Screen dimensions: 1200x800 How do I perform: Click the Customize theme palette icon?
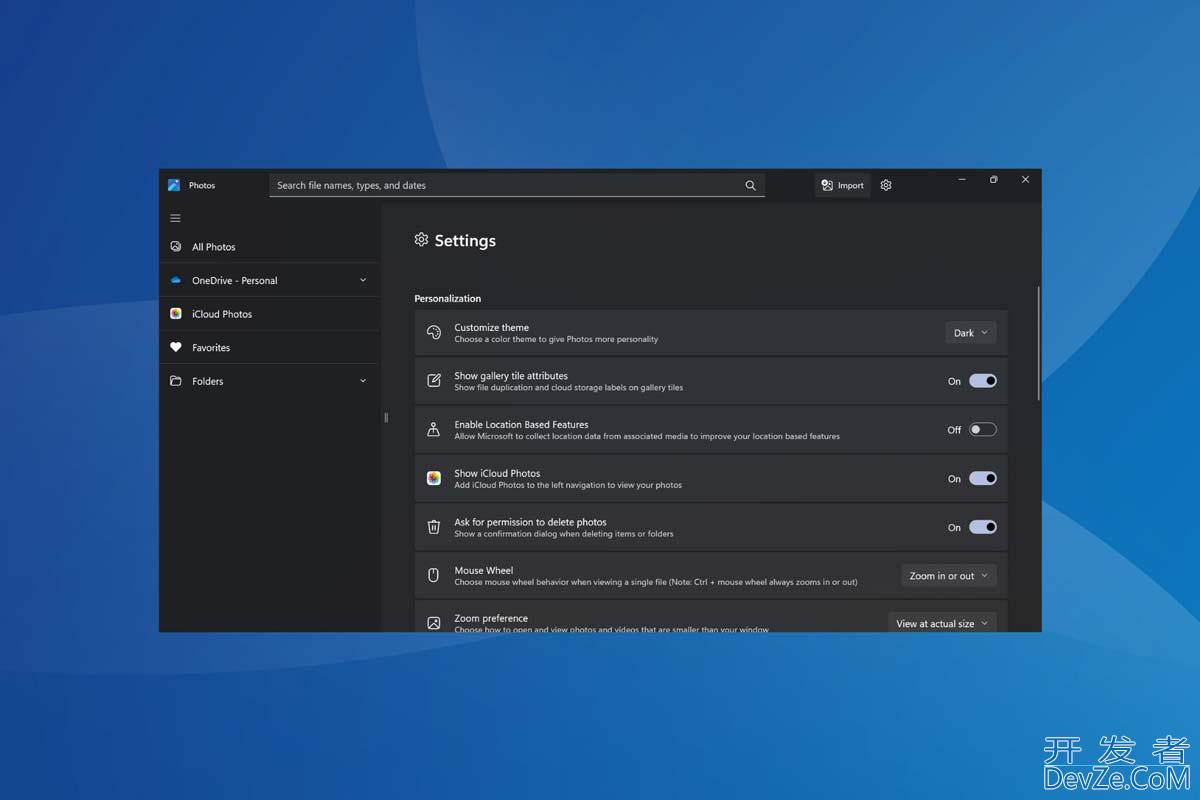(x=434, y=333)
